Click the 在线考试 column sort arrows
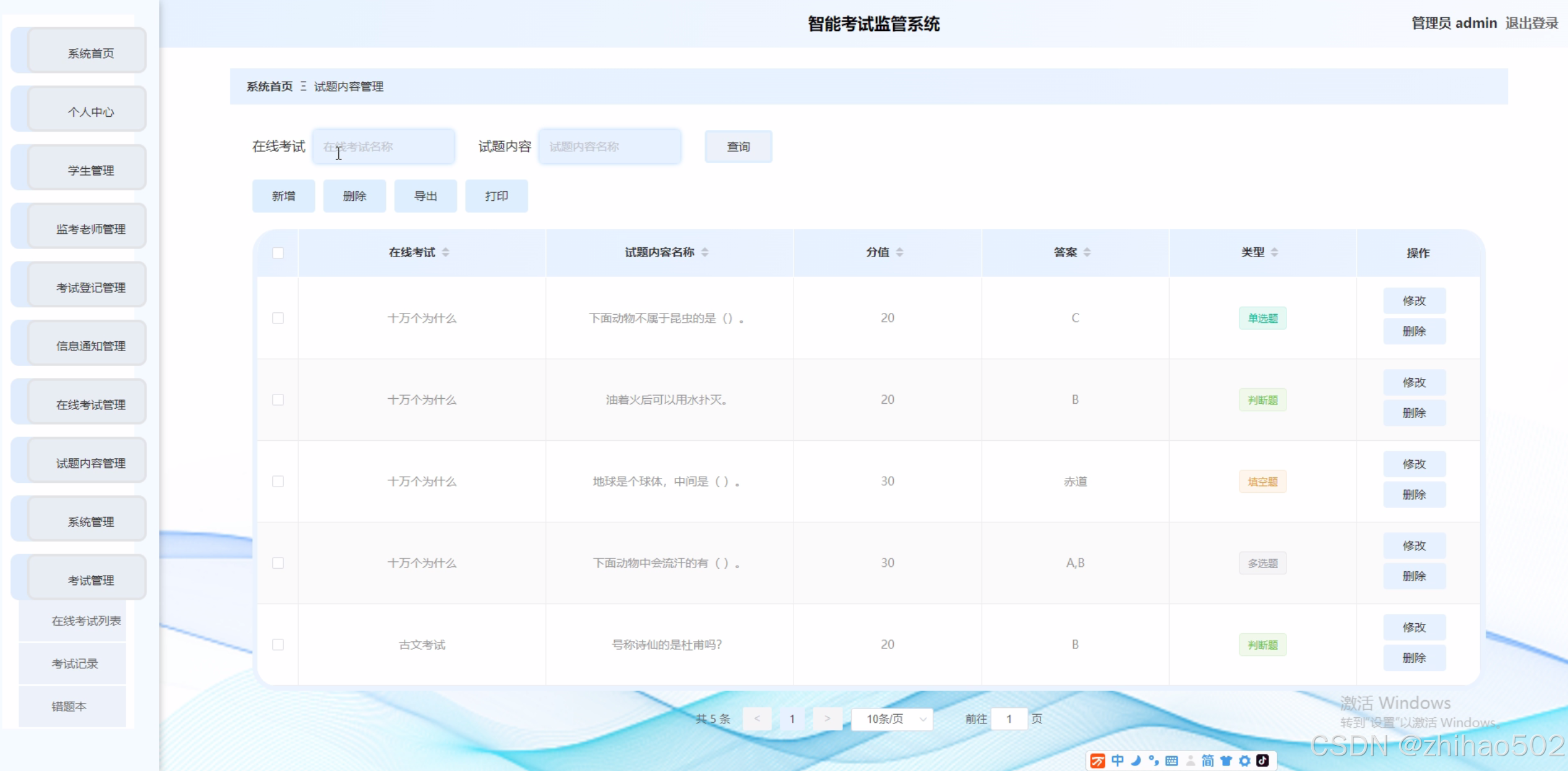Viewport: 1568px width, 771px height. pos(445,252)
